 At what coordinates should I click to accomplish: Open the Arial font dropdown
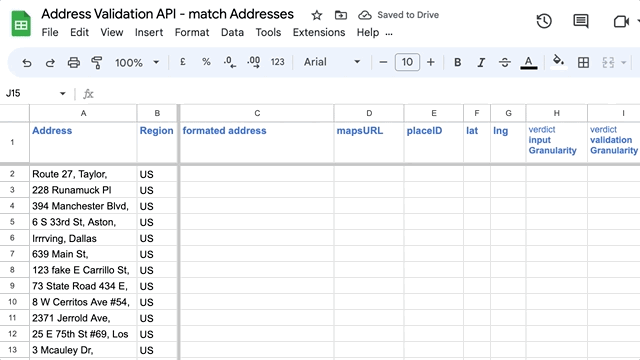coord(332,62)
